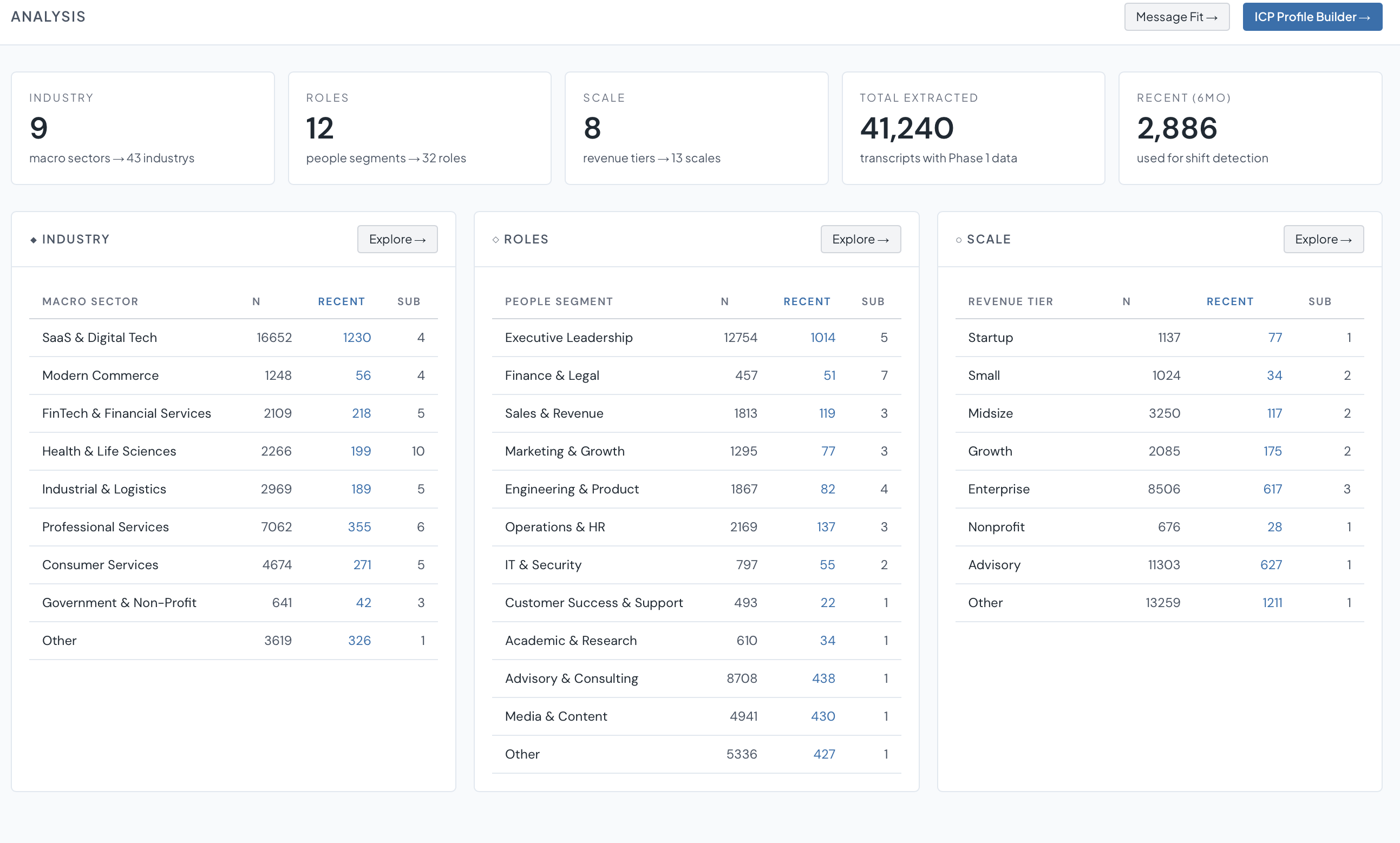Explore the Roles panel
Screen dimensions: 1400x843
pyautogui.click(x=860, y=239)
